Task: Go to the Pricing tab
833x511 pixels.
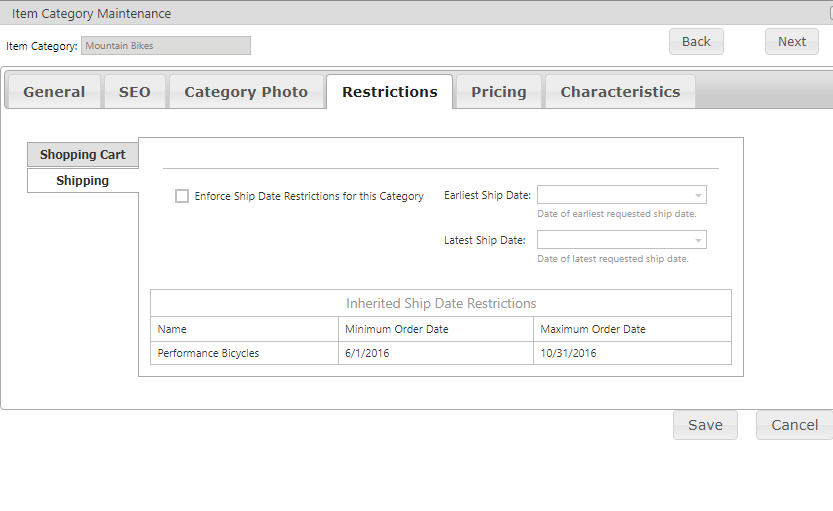Action: pyautogui.click(x=499, y=92)
